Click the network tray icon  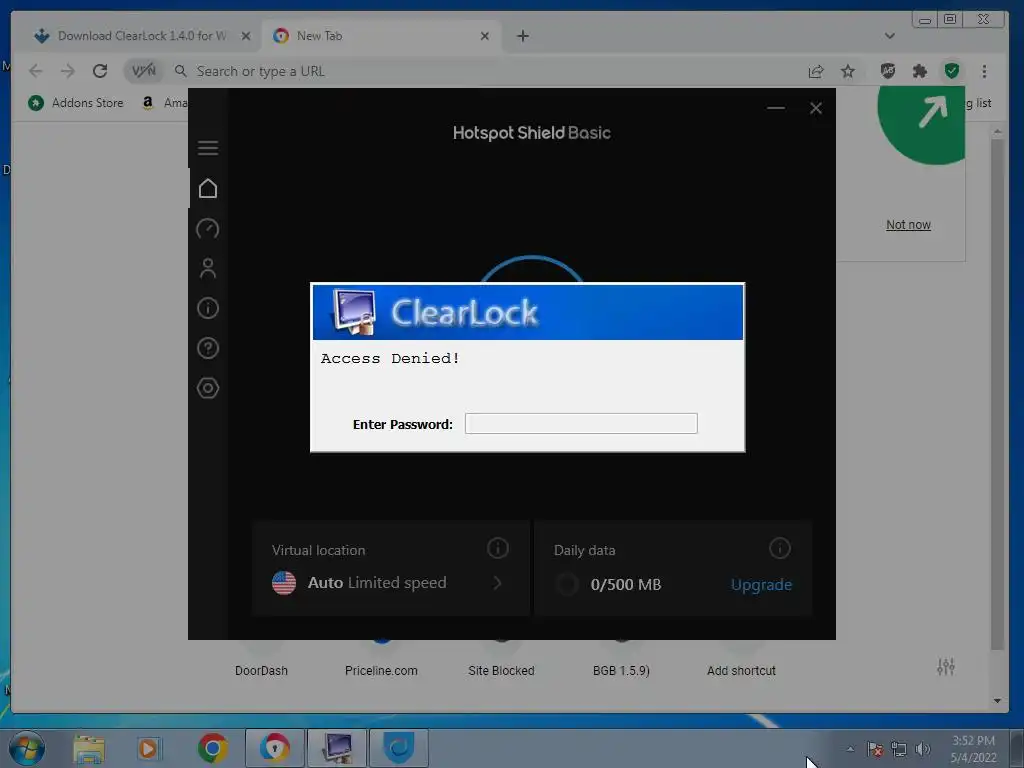[x=899, y=749]
